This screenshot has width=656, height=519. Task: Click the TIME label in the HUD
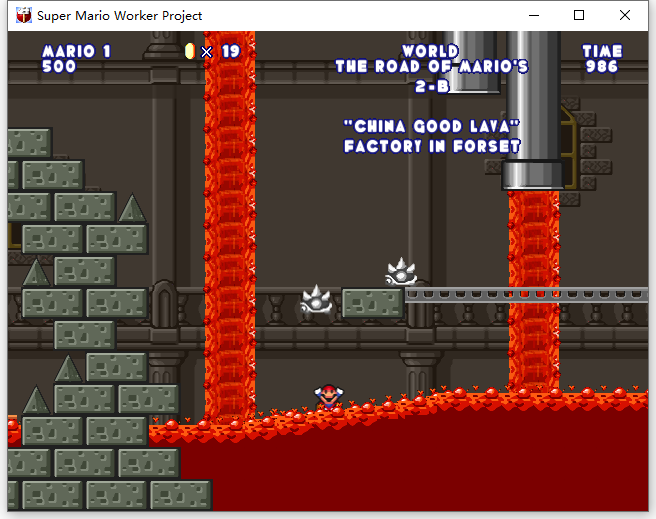click(x=602, y=51)
